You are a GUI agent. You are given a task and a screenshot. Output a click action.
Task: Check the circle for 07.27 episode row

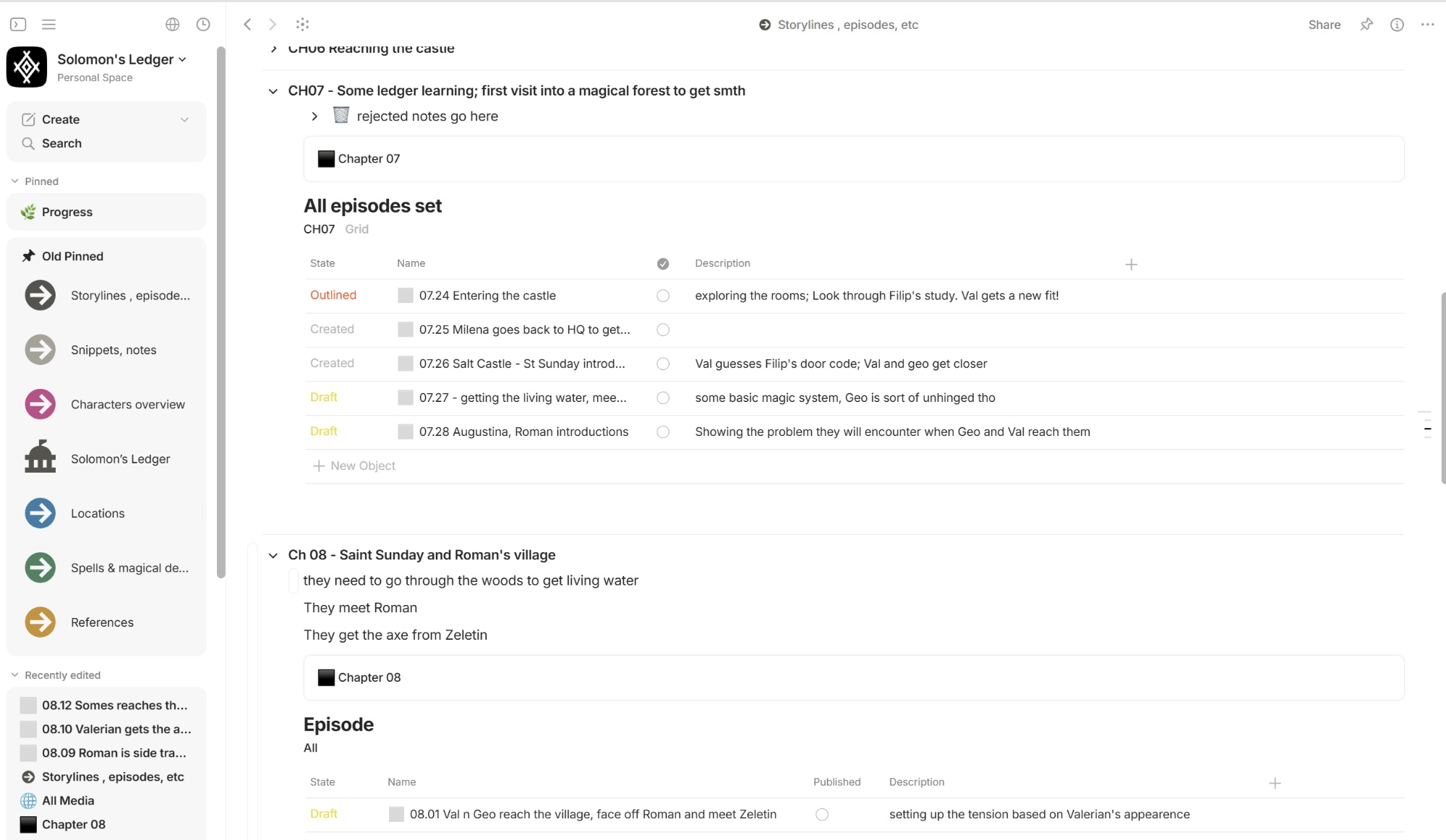pos(662,398)
